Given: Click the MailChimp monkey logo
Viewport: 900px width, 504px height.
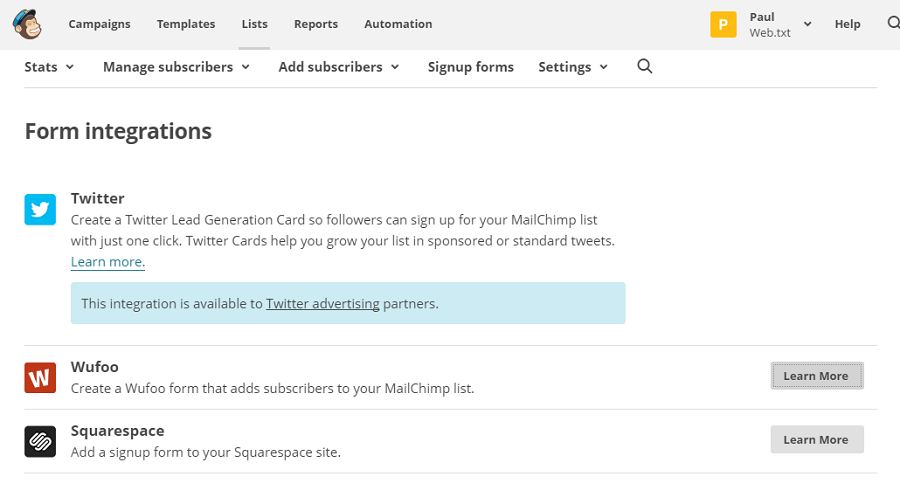Looking at the screenshot, I should click(x=26, y=24).
